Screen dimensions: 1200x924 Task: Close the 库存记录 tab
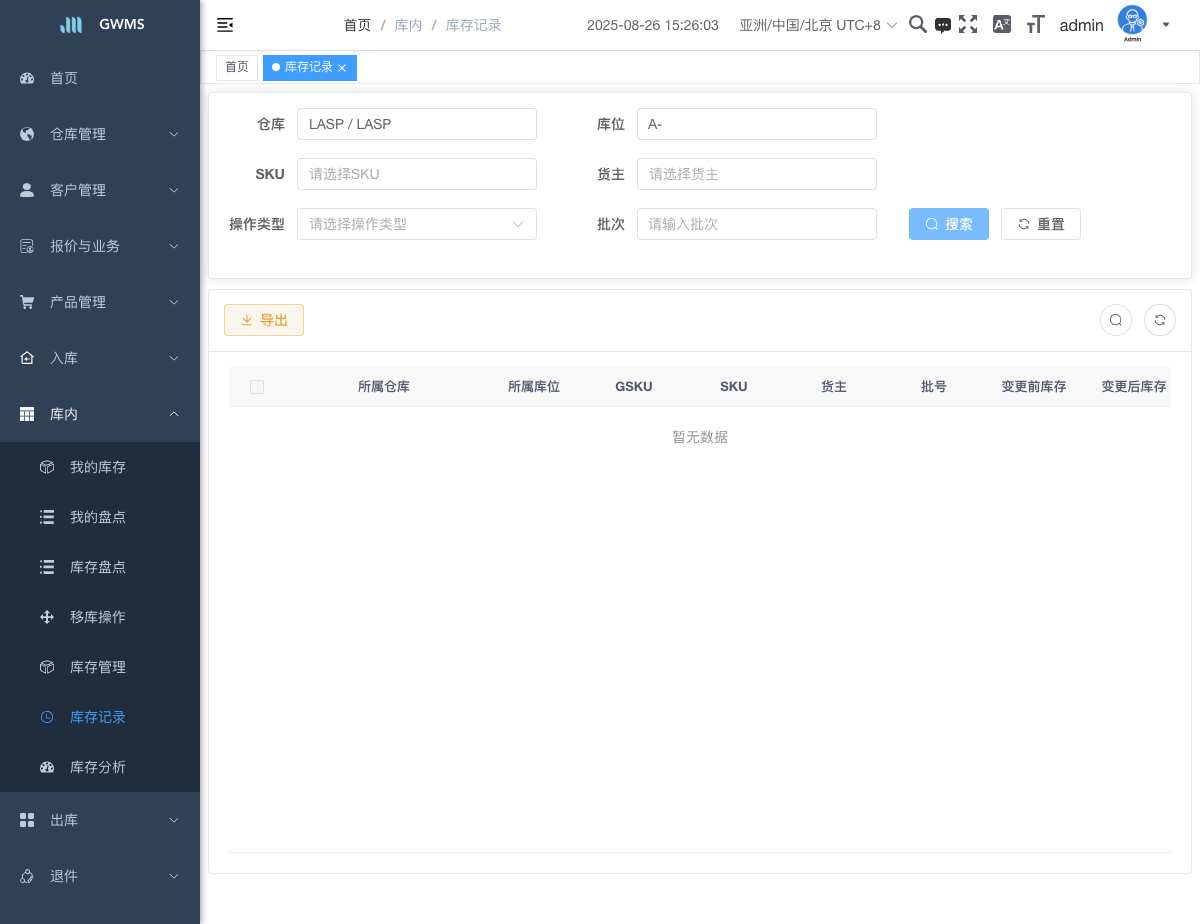[342, 68]
